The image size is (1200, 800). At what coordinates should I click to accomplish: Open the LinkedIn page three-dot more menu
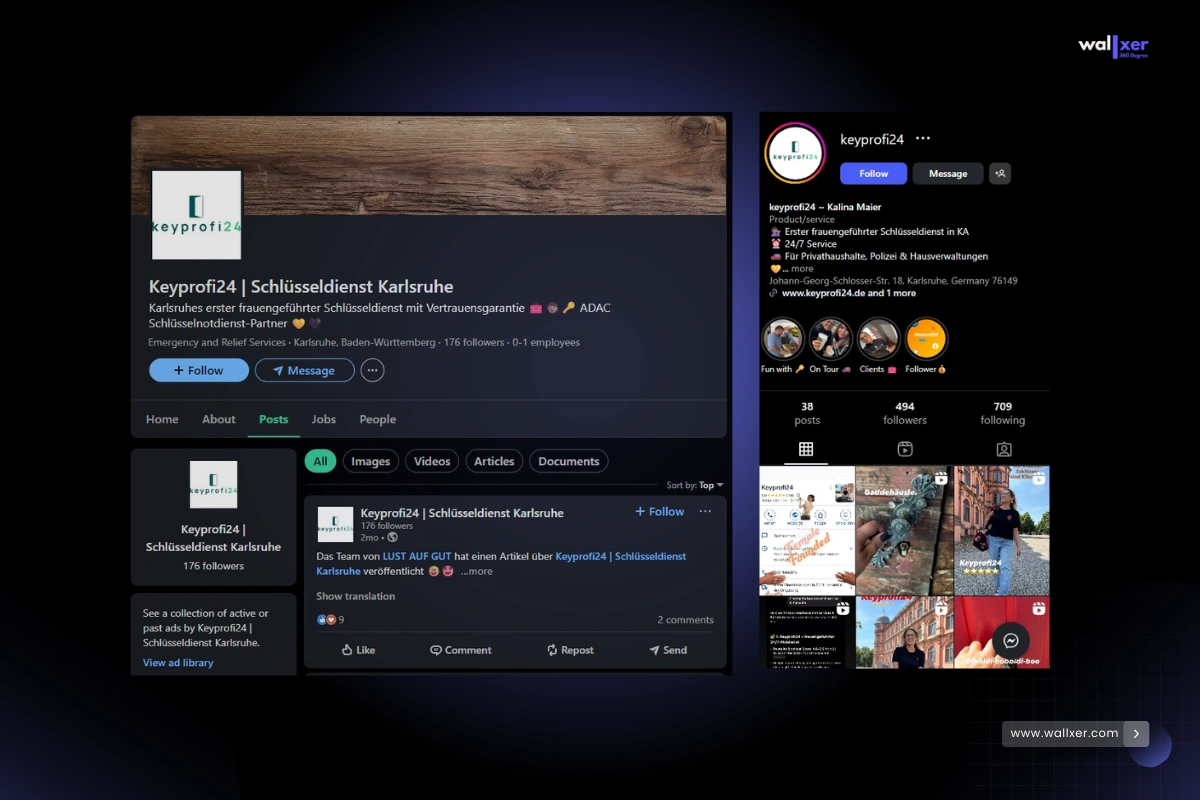point(372,370)
